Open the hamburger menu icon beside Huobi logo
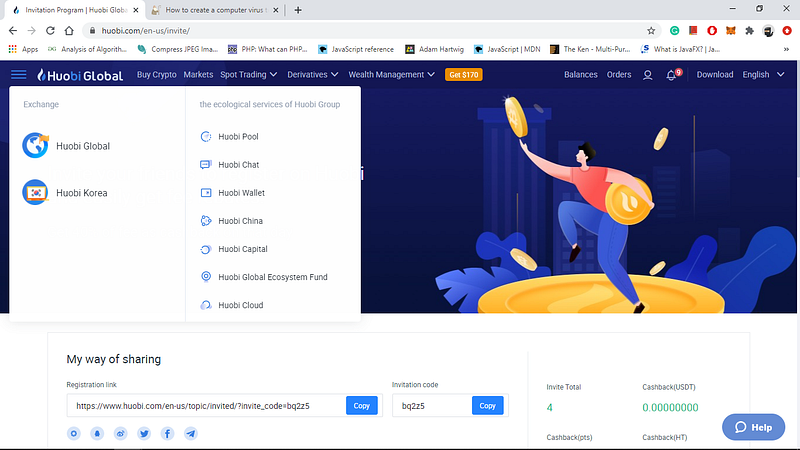This screenshot has width=800, height=450. pos(18,74)
